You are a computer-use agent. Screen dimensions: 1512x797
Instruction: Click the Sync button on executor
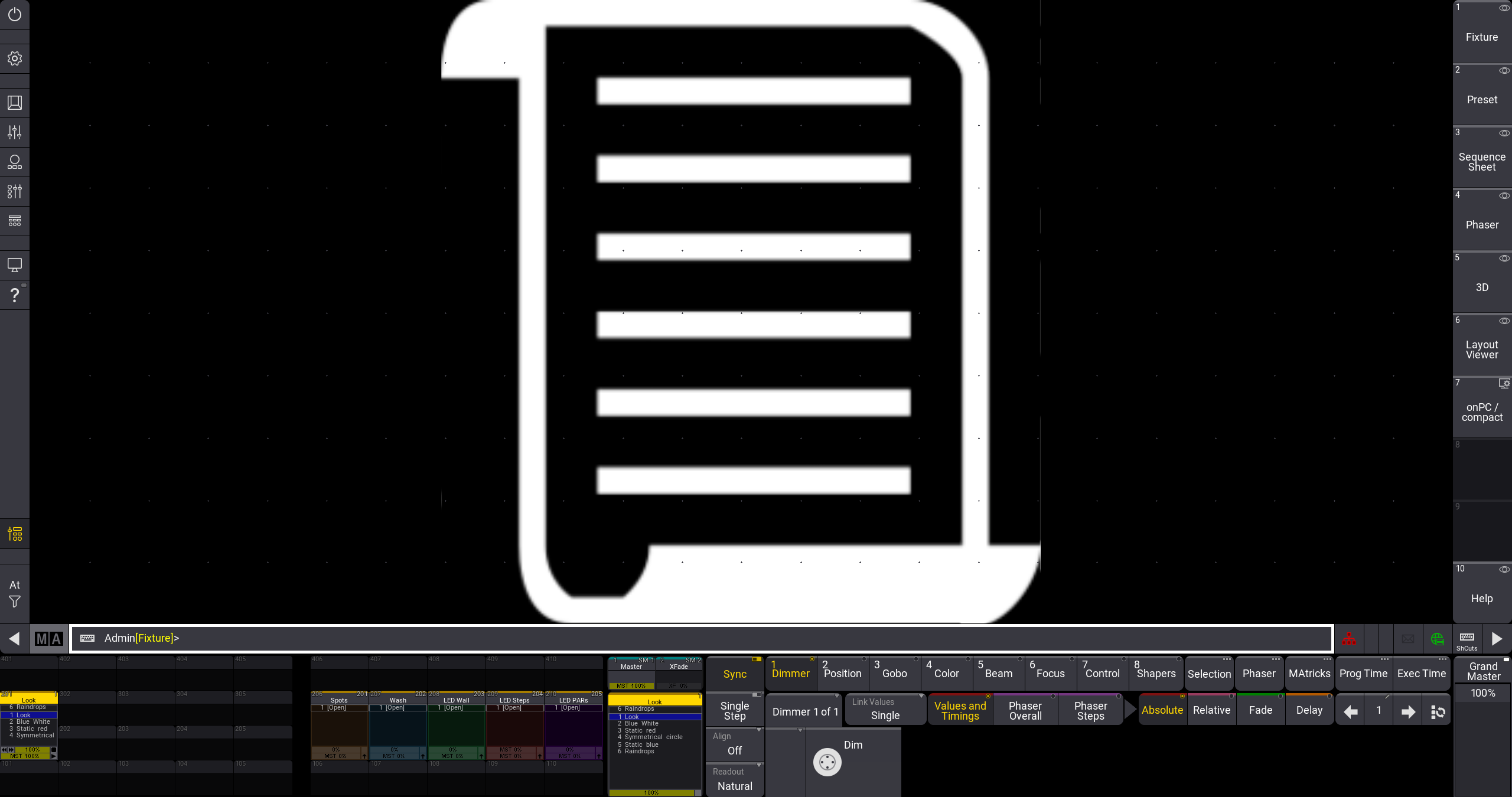[x=734, y=673]
